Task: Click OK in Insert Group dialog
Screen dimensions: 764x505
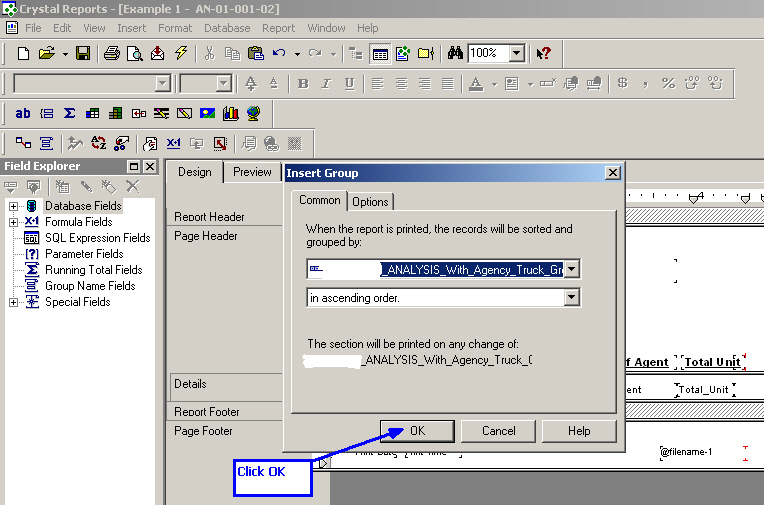Action: pyautogui.click(x=418, y=431)
